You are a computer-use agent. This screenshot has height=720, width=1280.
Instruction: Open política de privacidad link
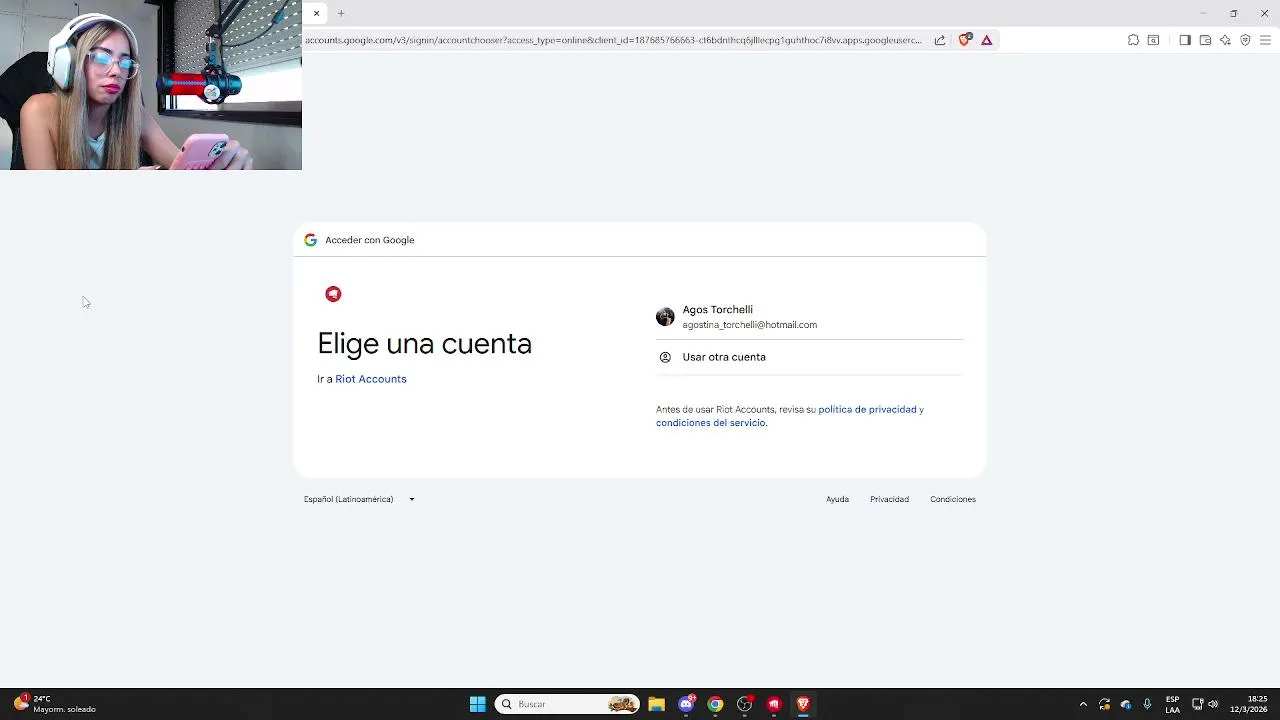click(x=867, y=409)
